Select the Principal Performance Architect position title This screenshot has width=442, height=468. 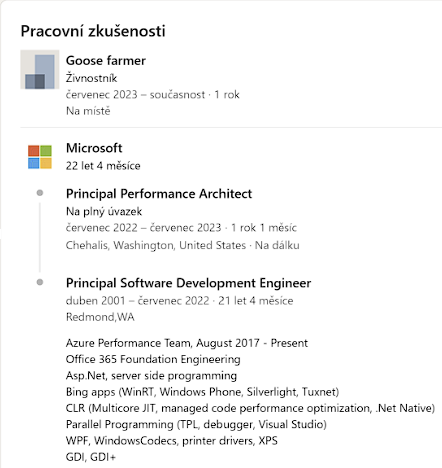[159, 194]
